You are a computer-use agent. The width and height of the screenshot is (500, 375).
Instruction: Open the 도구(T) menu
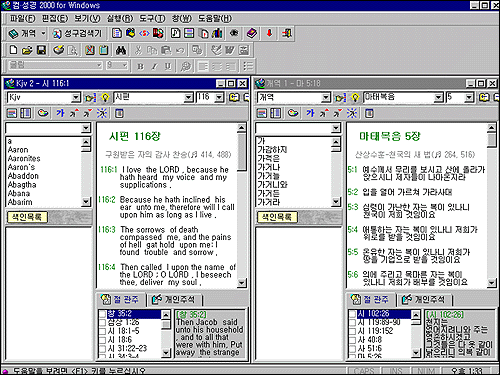pos(152,19)
